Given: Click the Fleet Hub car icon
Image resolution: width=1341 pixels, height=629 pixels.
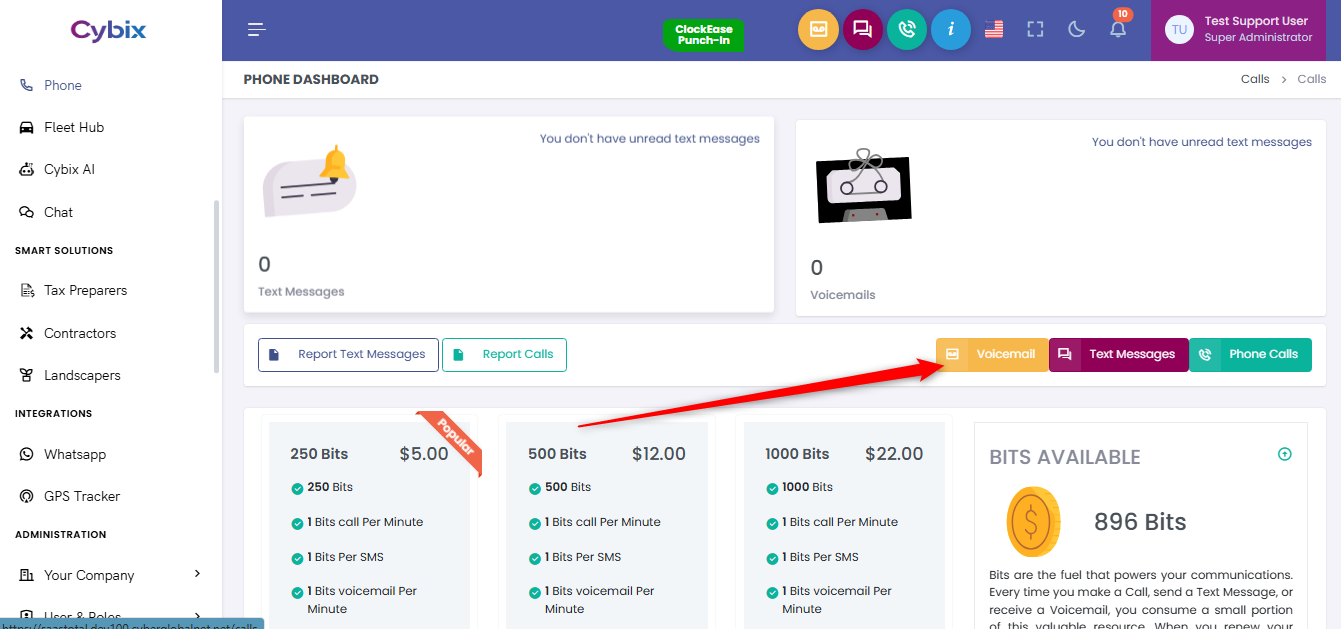Looking at the screenshot, I should point(27,127).
